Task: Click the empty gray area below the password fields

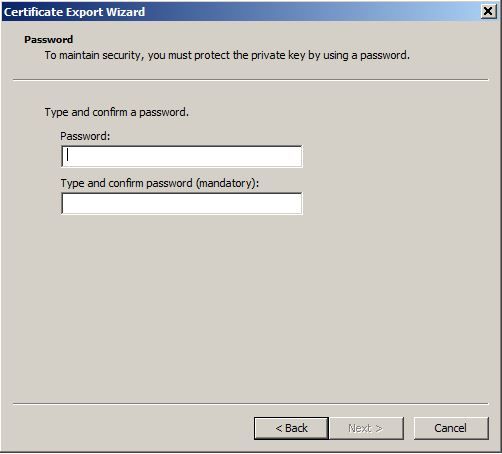Action: (250, 307)
